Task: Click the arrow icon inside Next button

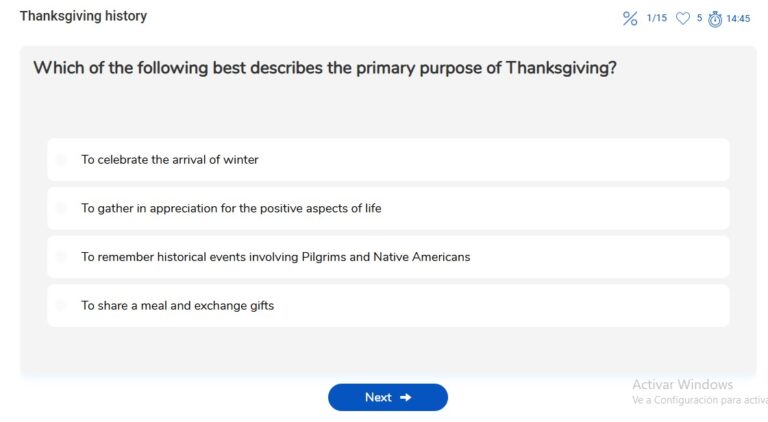Action: tap(406, 398)
